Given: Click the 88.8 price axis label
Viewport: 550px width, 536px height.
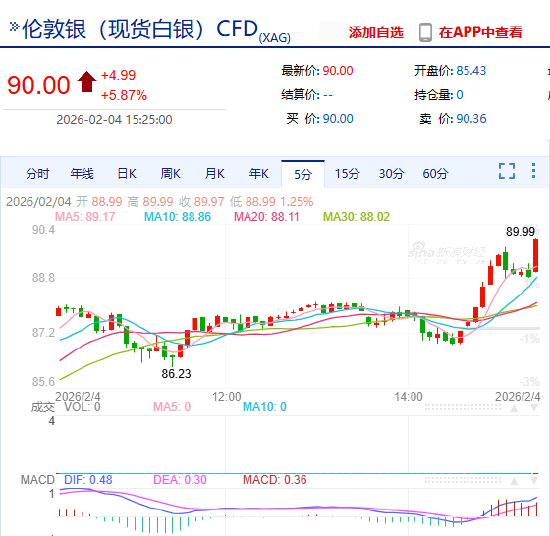Looking at the screenshot, I should pyautogui.click(x=43, y=278).
